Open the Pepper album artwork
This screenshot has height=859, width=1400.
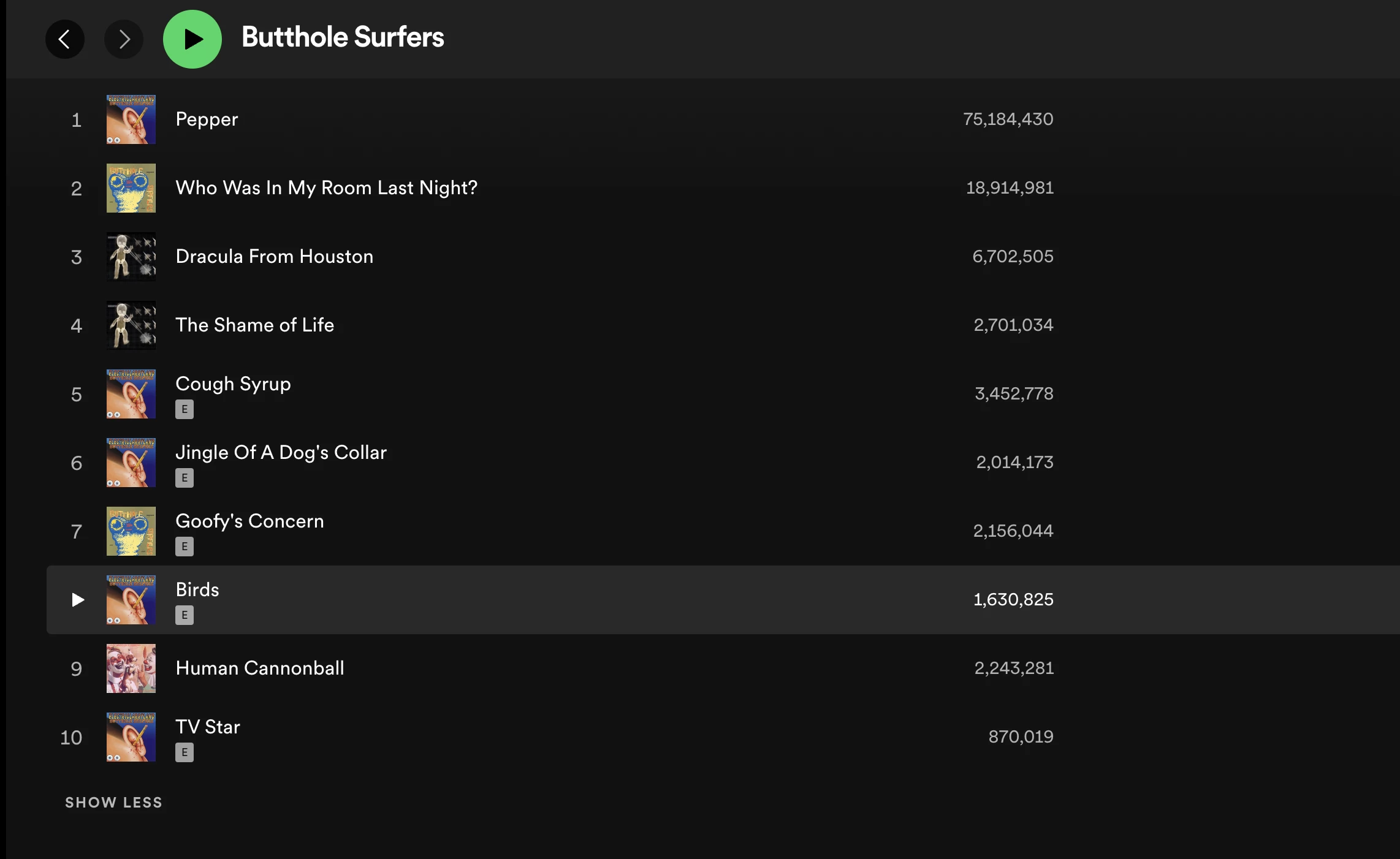click(x=131, y=119)
